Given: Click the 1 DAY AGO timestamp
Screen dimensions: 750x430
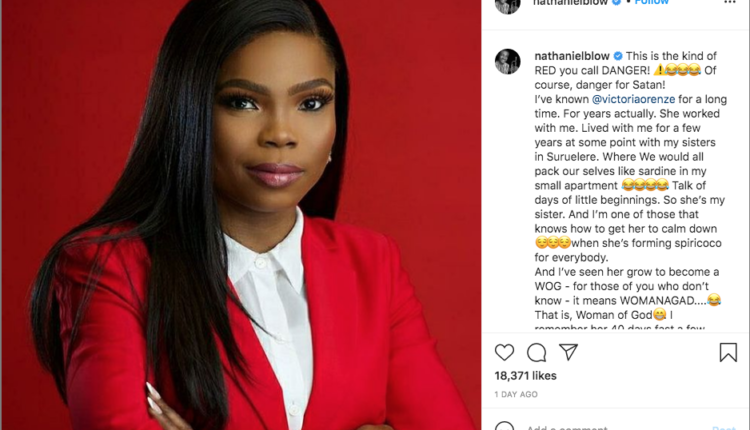Looking at the screenshot, I should tap(516, 394).
